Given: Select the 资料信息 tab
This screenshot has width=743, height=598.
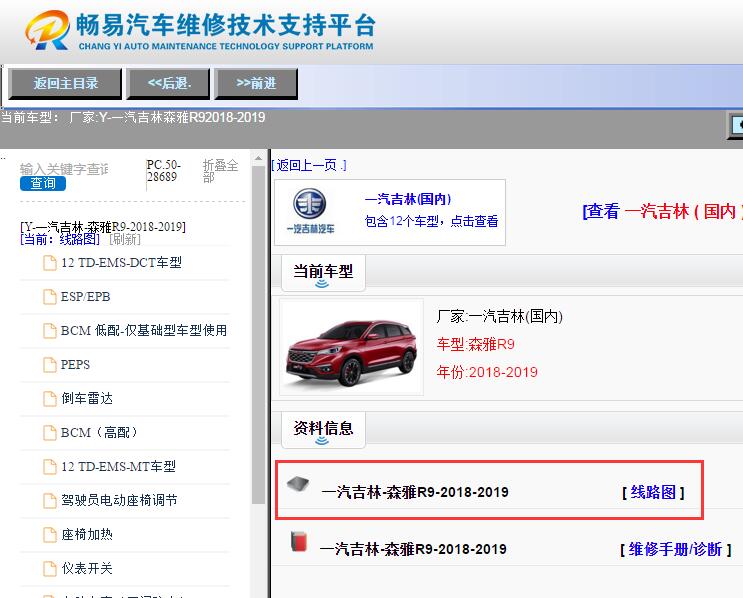Looking at the screenshot, I should coord(323,430).
